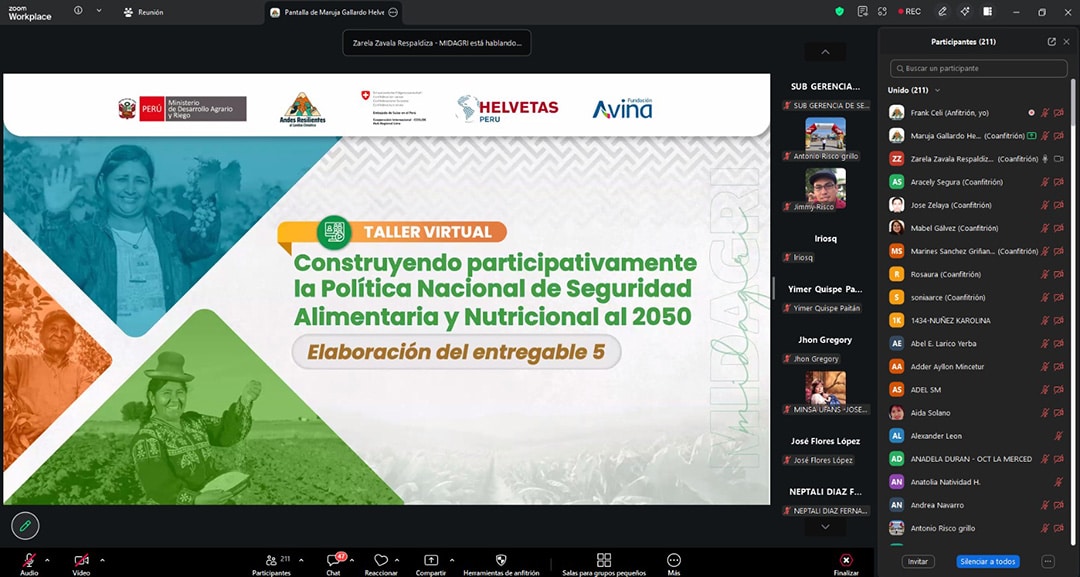Click the Invitar button

tap(918, 561)
